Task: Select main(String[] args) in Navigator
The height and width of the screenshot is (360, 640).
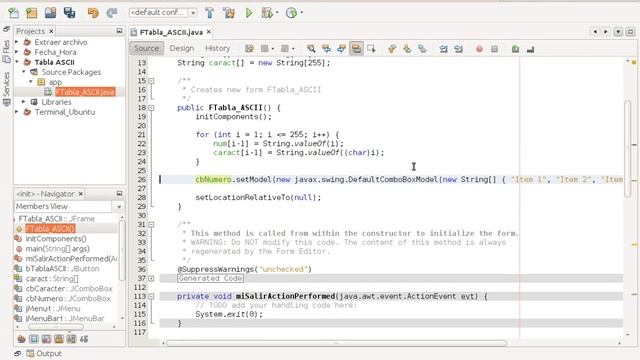Action: (58, 249)
